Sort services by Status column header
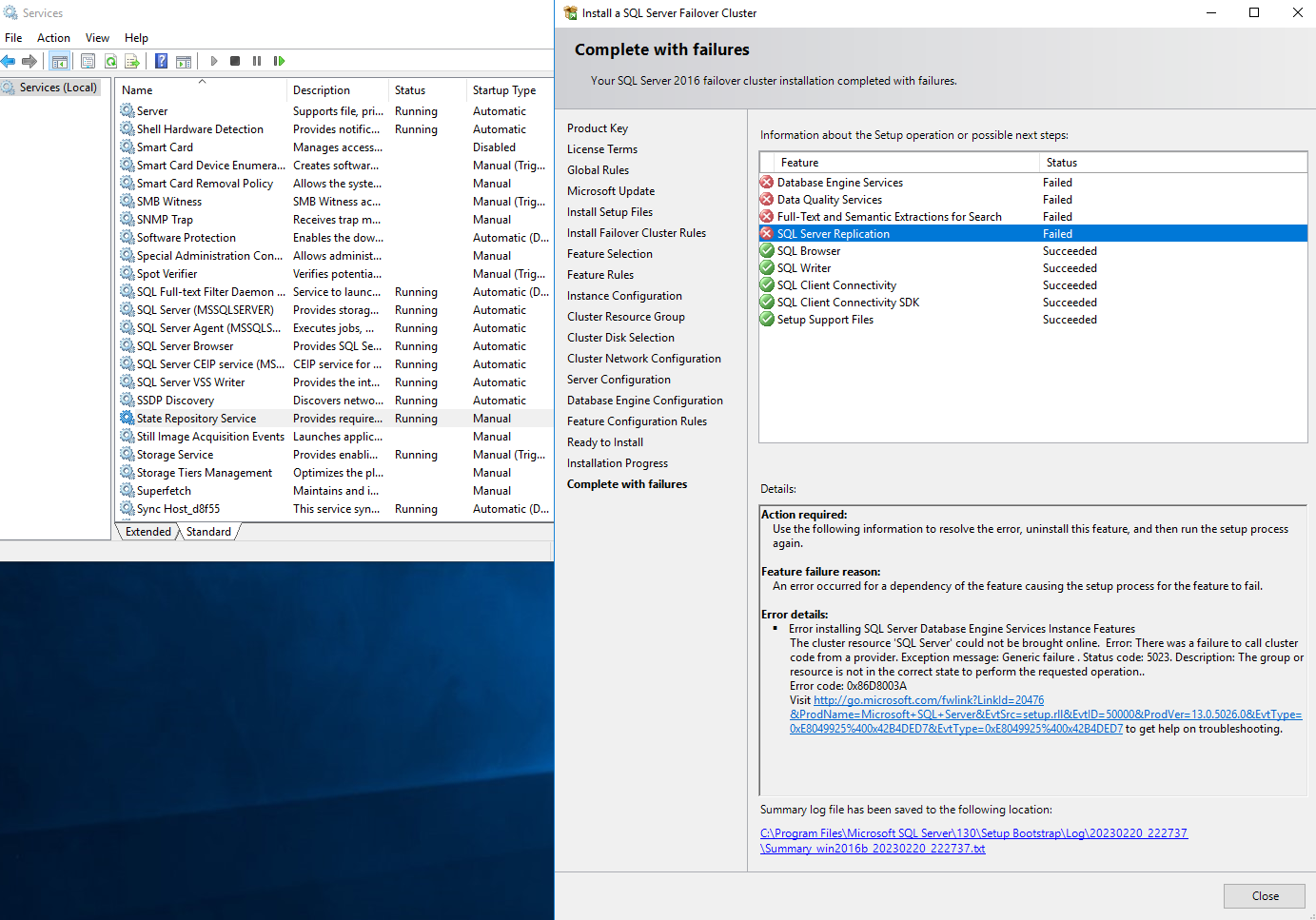The width and height of the screenshot is (1316, 920). point(427,90)
